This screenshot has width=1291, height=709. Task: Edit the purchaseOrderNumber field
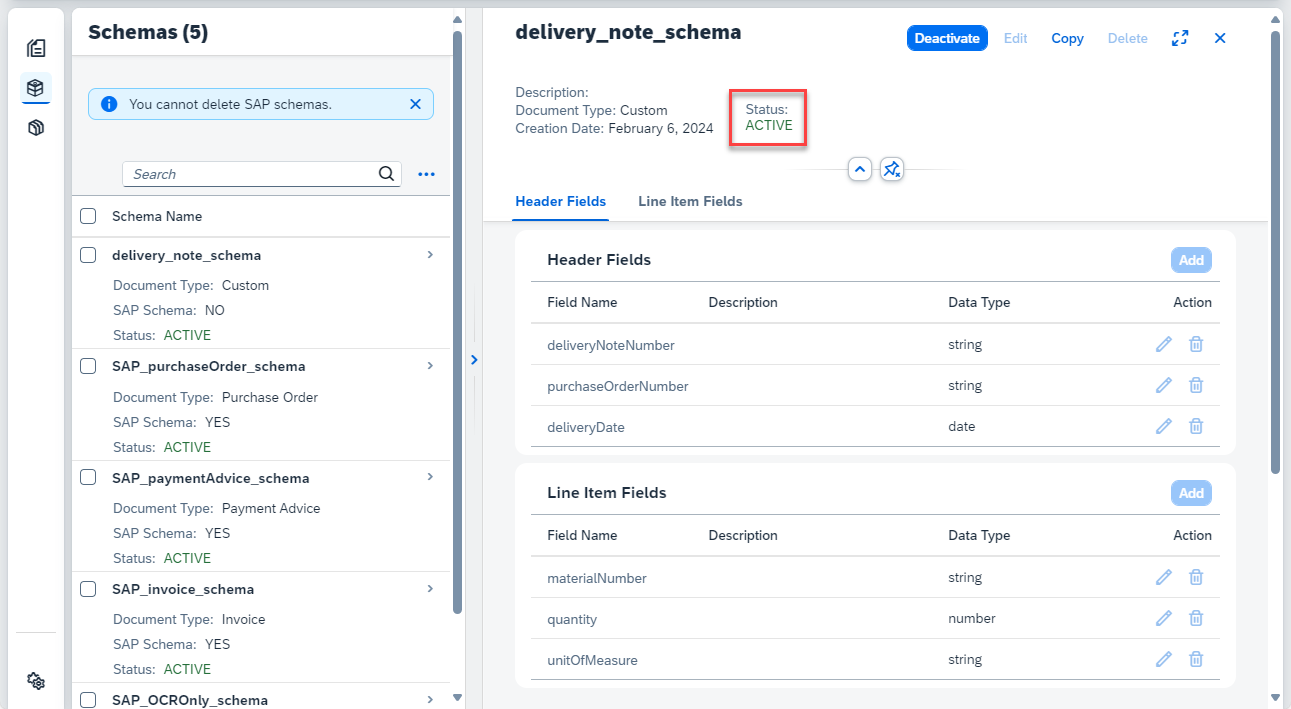click(1163, 385)
